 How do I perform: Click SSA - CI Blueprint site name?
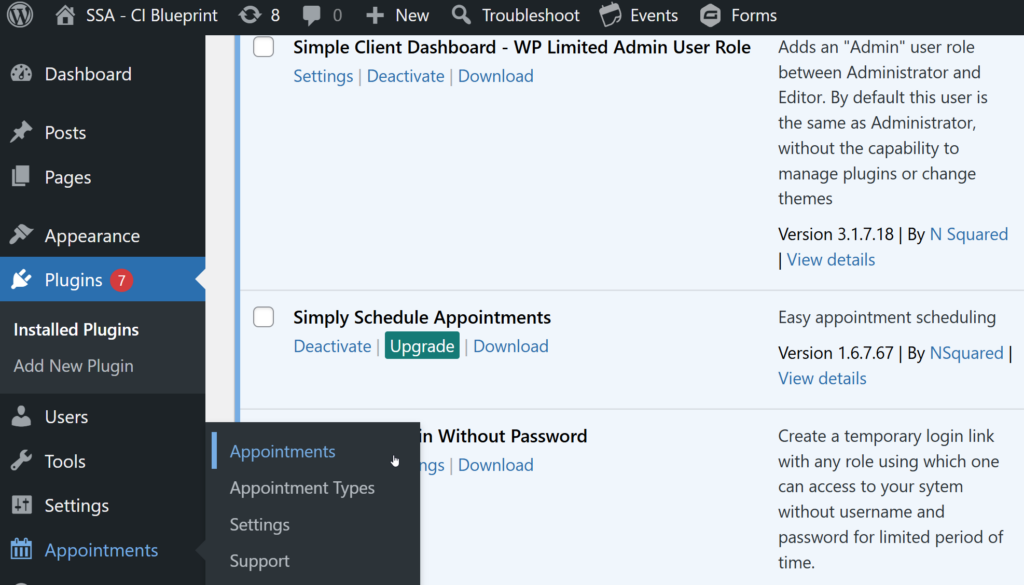(x=152, y=16)
